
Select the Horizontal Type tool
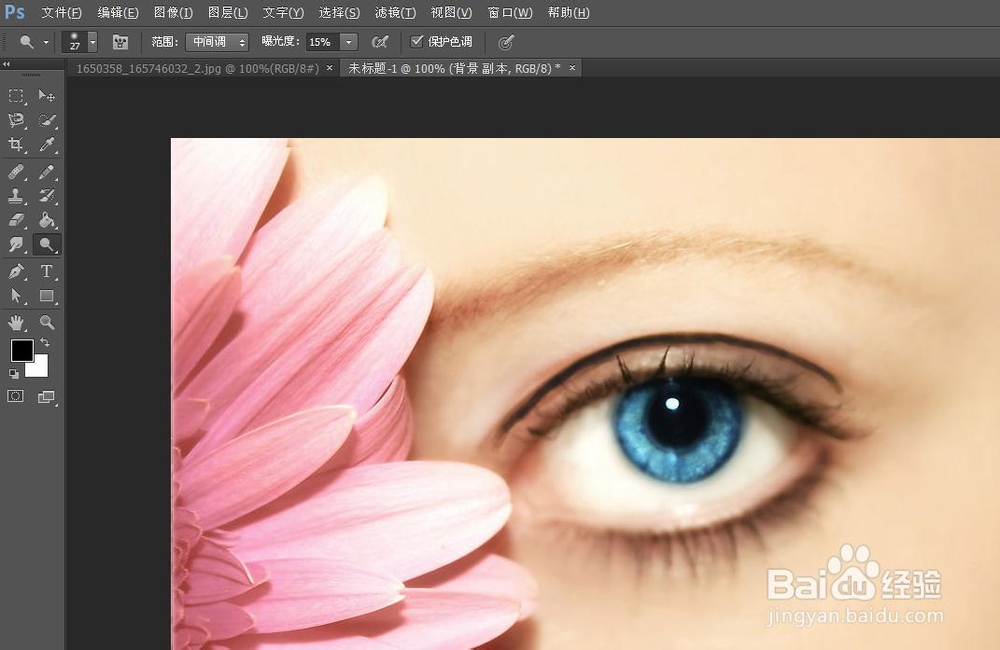coord(47,271)
